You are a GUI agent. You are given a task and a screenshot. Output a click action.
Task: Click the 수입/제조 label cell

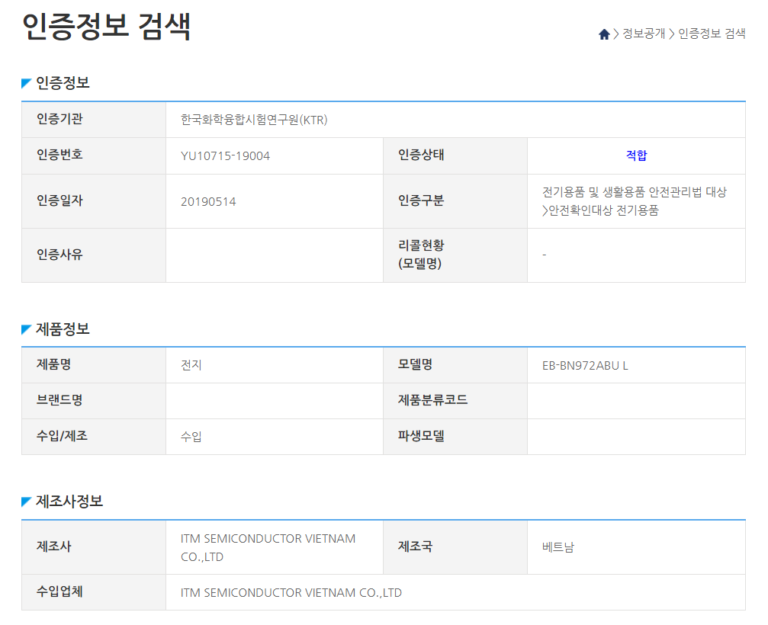94,436
